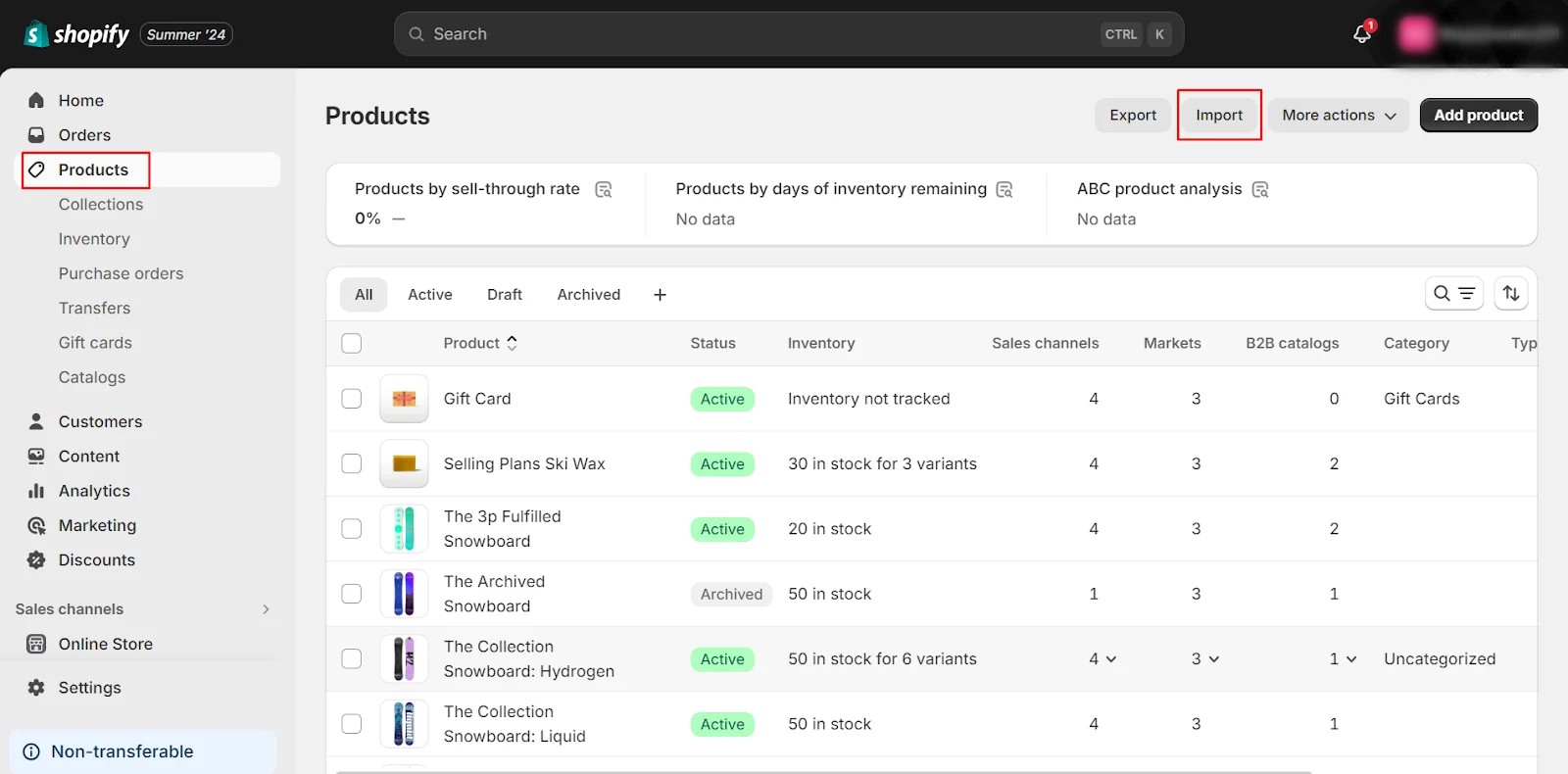Expand the Sales channels section chevron

[266, 609]
